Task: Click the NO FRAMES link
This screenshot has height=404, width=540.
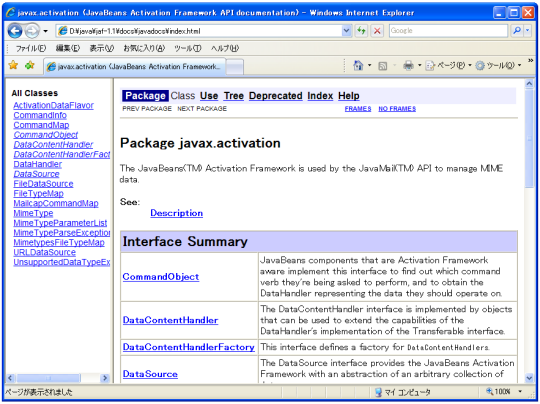Action: pos(397,109)
